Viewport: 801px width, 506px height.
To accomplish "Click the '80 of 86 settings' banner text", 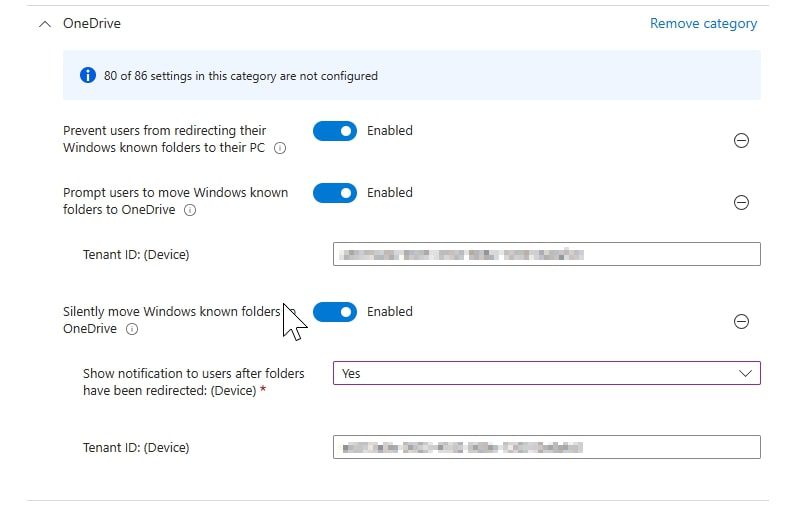I will tap(240, 76).
